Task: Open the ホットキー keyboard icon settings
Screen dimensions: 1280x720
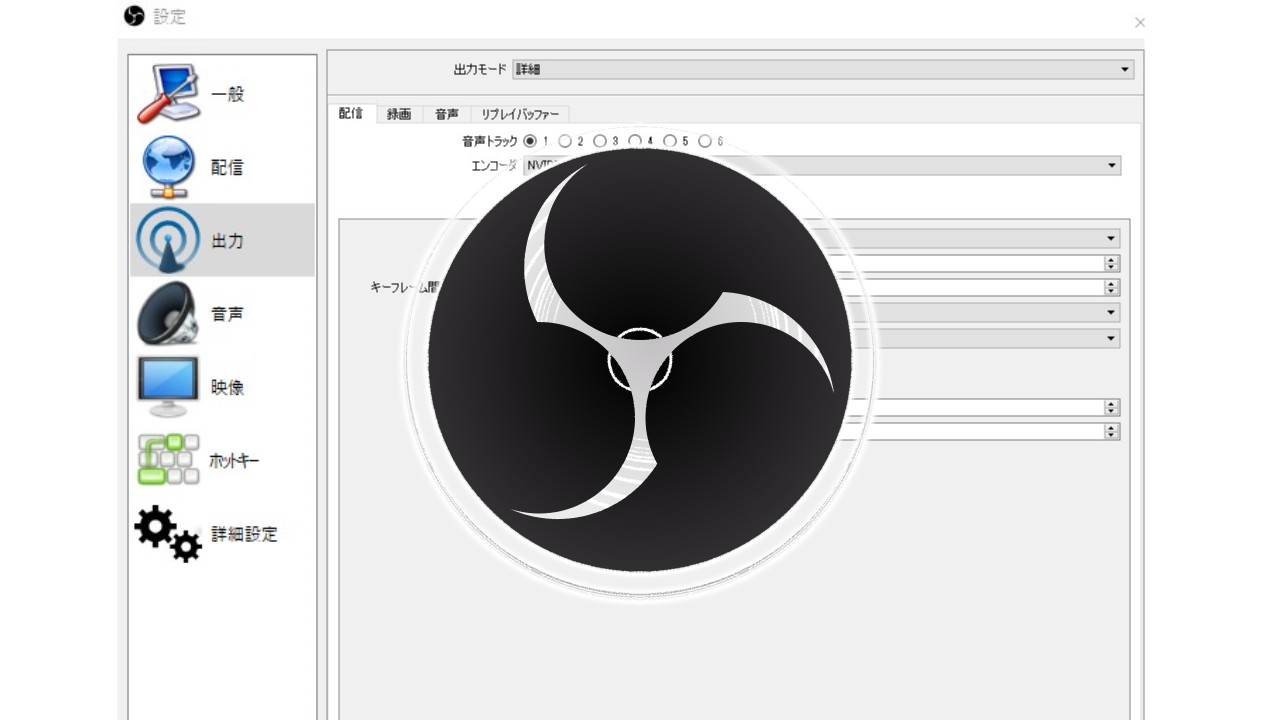Action: click(x=168, y=460)
